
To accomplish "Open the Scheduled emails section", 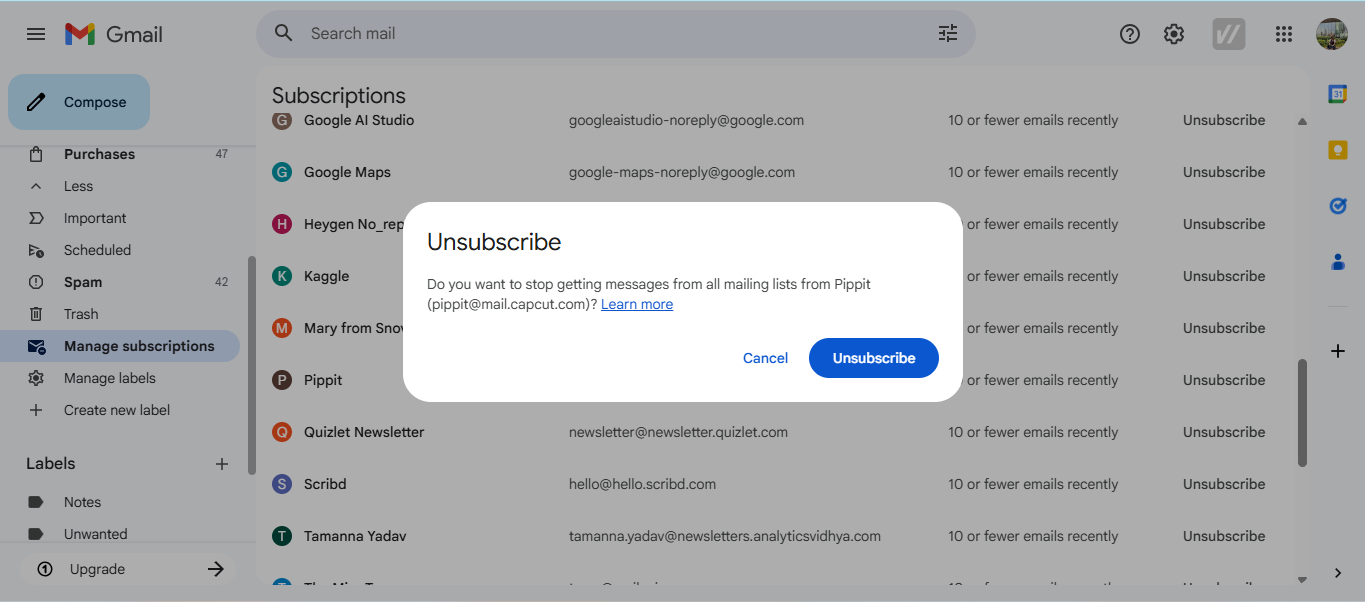I will tap(97, 249).
